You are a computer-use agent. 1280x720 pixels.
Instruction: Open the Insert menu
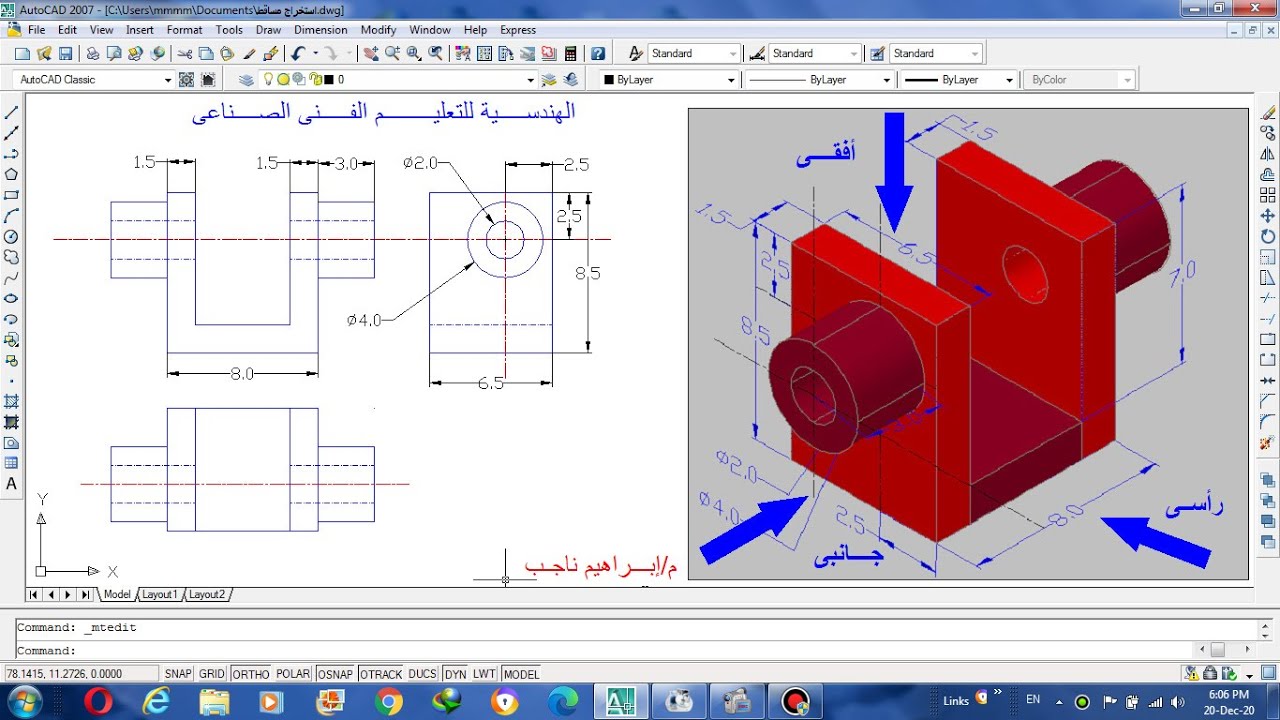[x=140, y=30]
